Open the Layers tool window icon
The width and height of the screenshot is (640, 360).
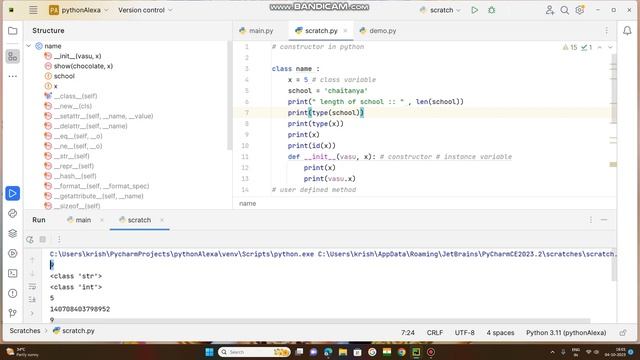13,233
